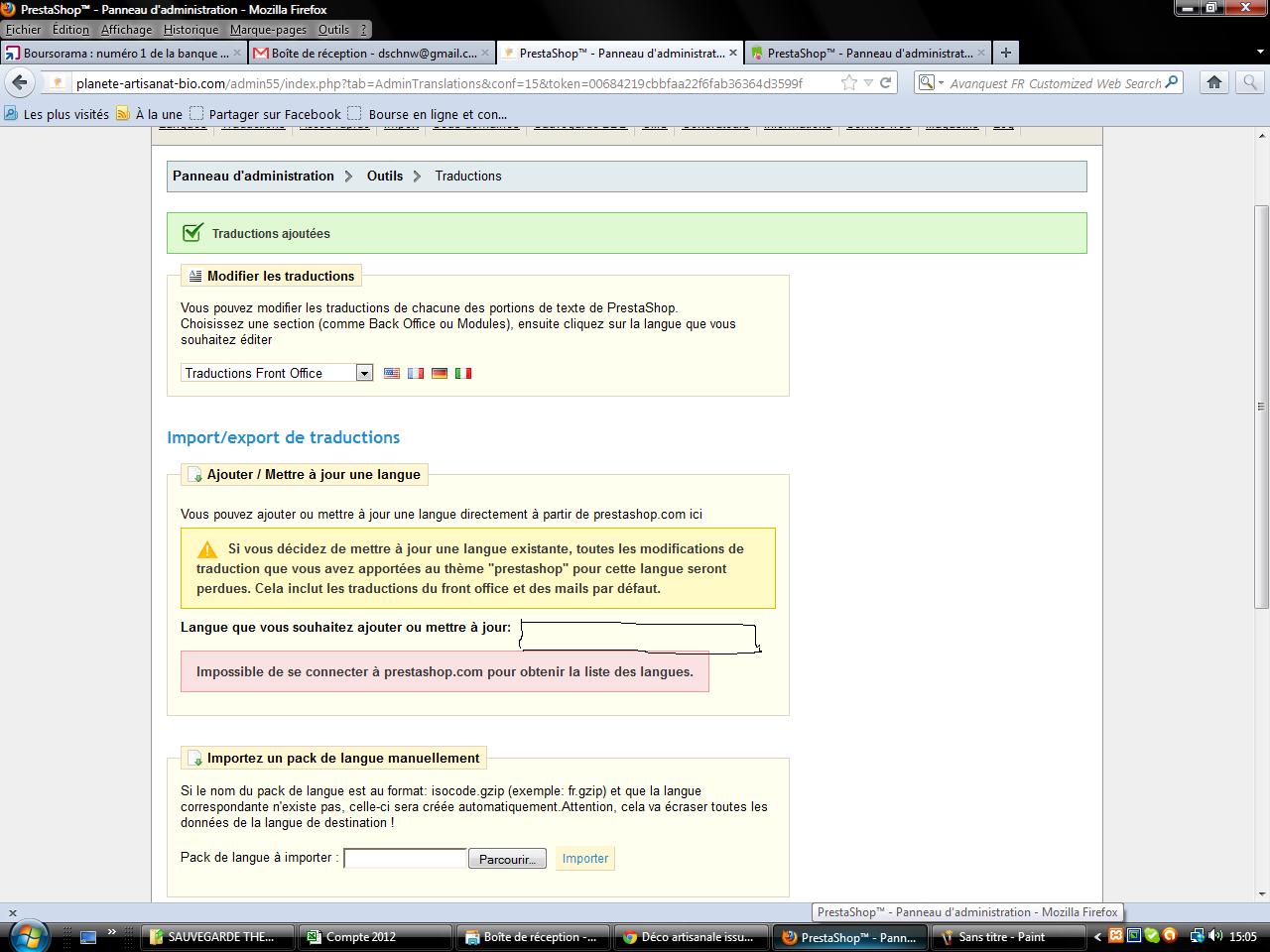Viewport: 1270px width, 952px height.
Task: Expand the URL history dropdown arrow
Action: (868, 83)
